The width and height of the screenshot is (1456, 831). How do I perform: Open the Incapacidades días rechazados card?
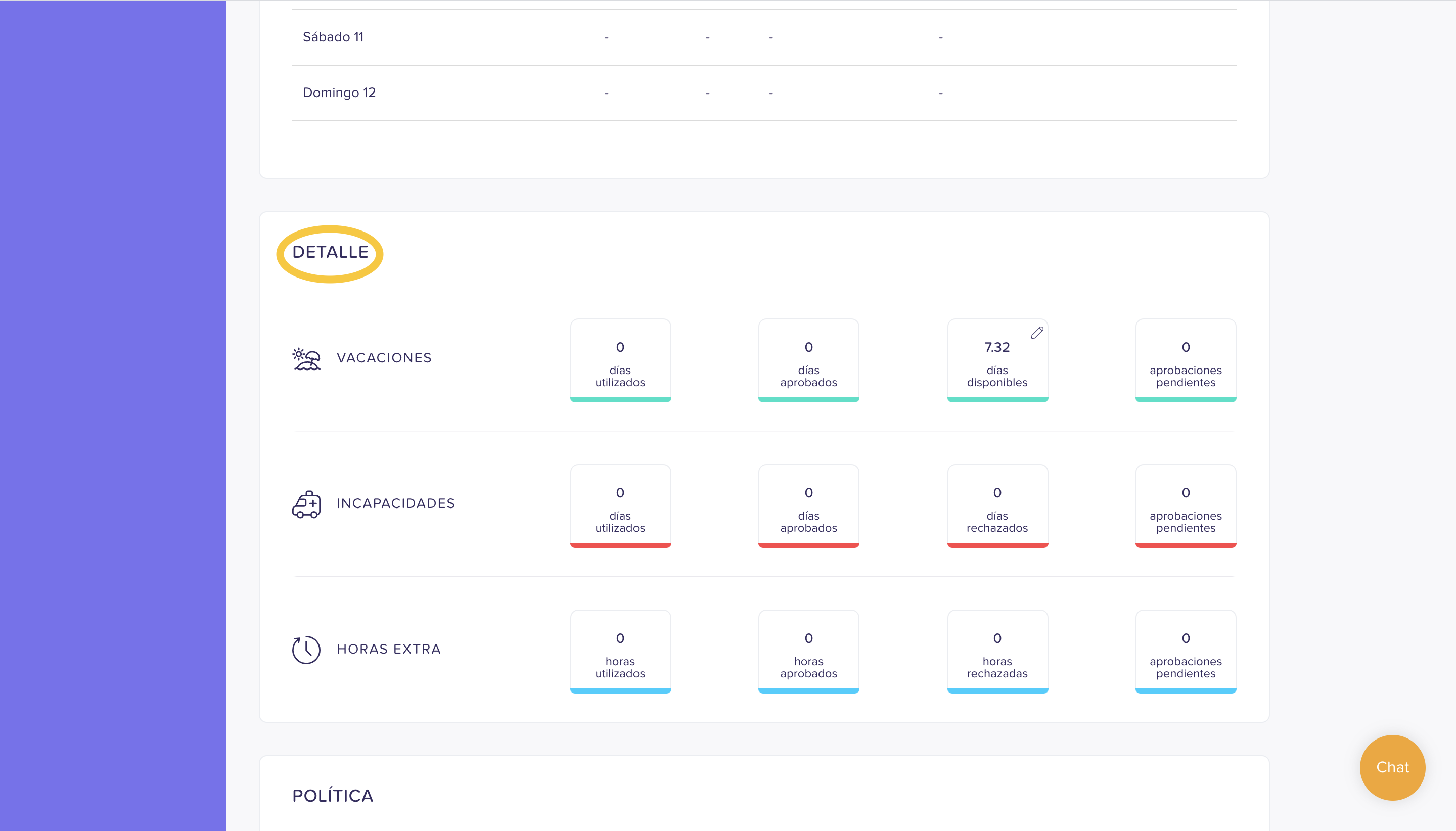point(997,505)
